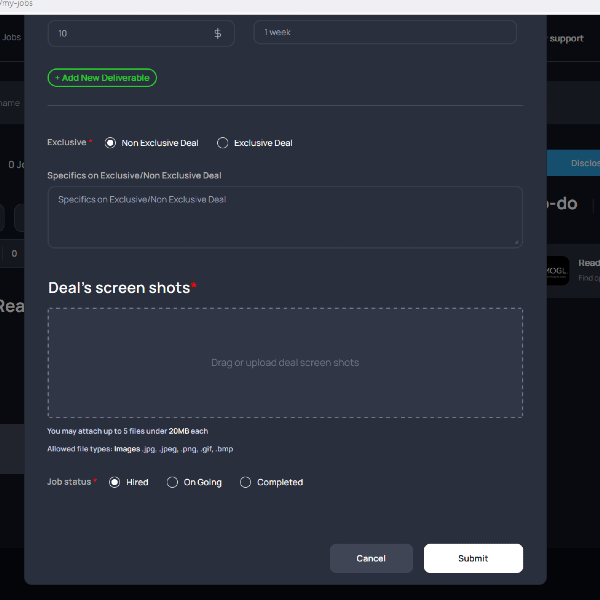Image resolution: width=600 pixels, height=600 pixels.
Task: Click the Allowed file types text
Action: pos(140,449)
